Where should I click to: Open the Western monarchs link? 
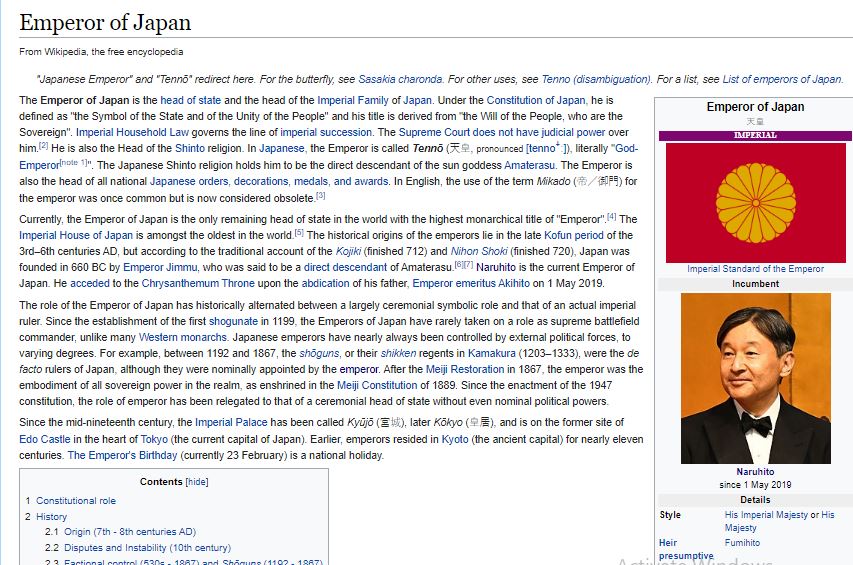182,338
